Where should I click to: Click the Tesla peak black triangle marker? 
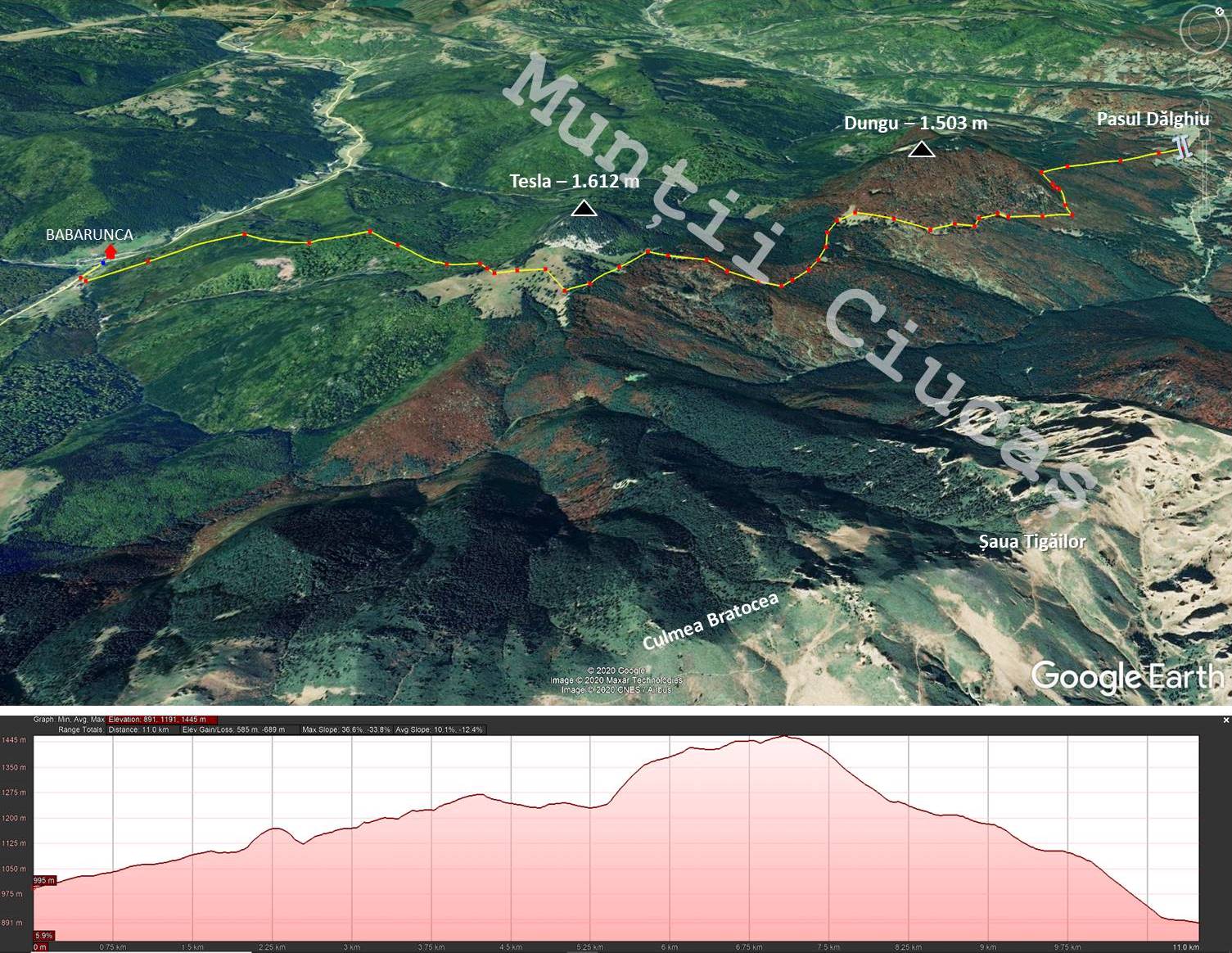(584, 209)
